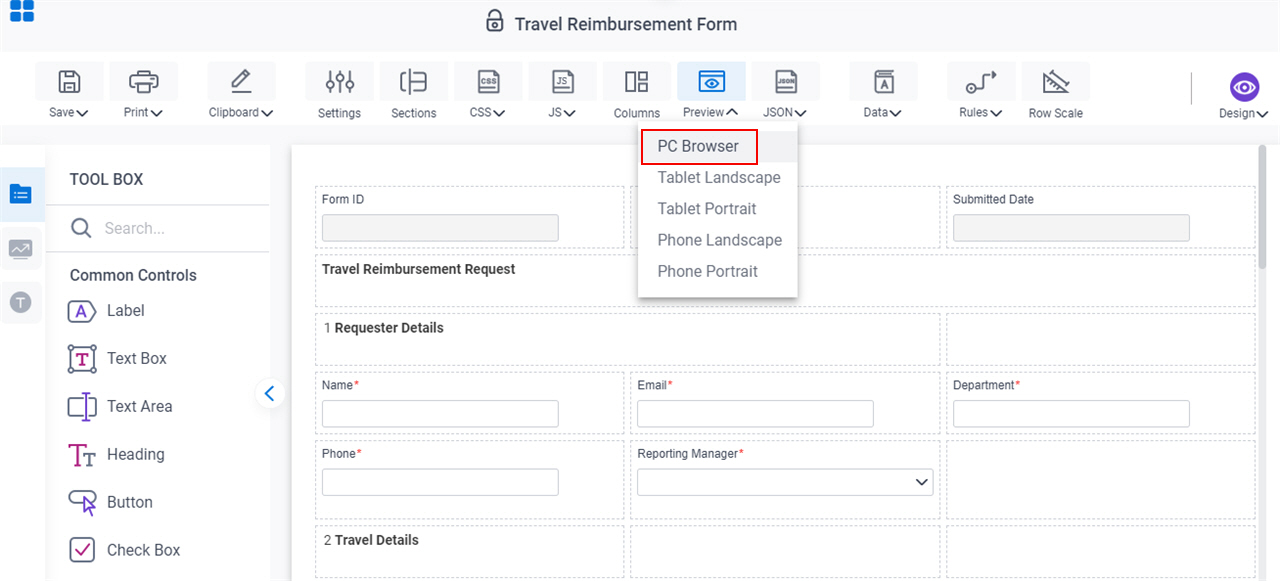The width and height of the screenshot is (1280, 581).
Task: Click the form canvas vertical scrollbar
Action: pyautogui.click(x=1262, y=200)
